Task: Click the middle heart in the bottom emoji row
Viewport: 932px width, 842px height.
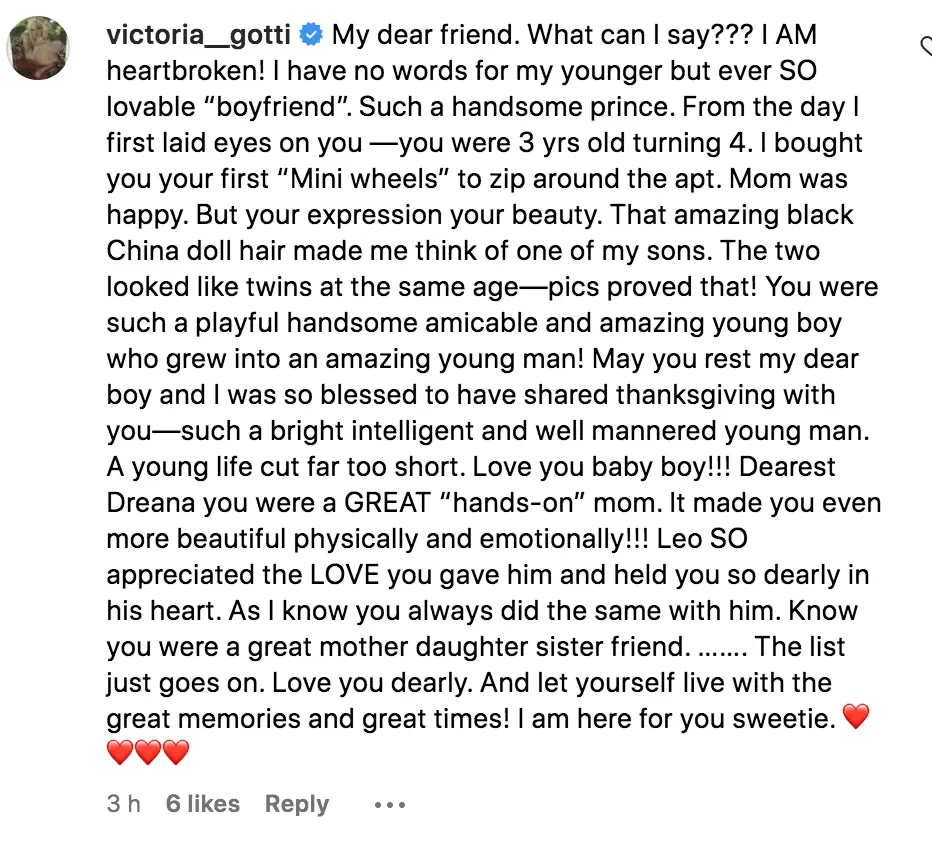Action: 148,752
